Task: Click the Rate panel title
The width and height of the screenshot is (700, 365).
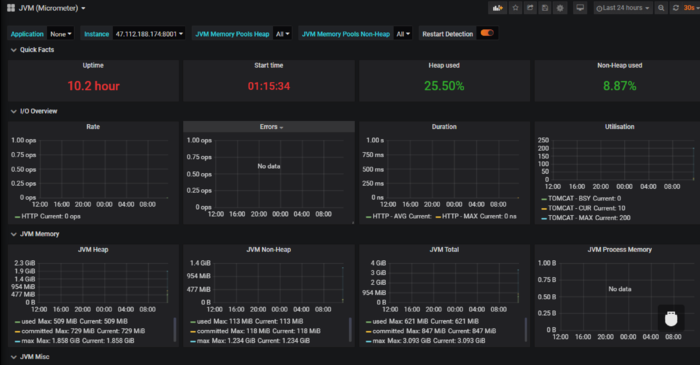Action: tap(93, 127)
